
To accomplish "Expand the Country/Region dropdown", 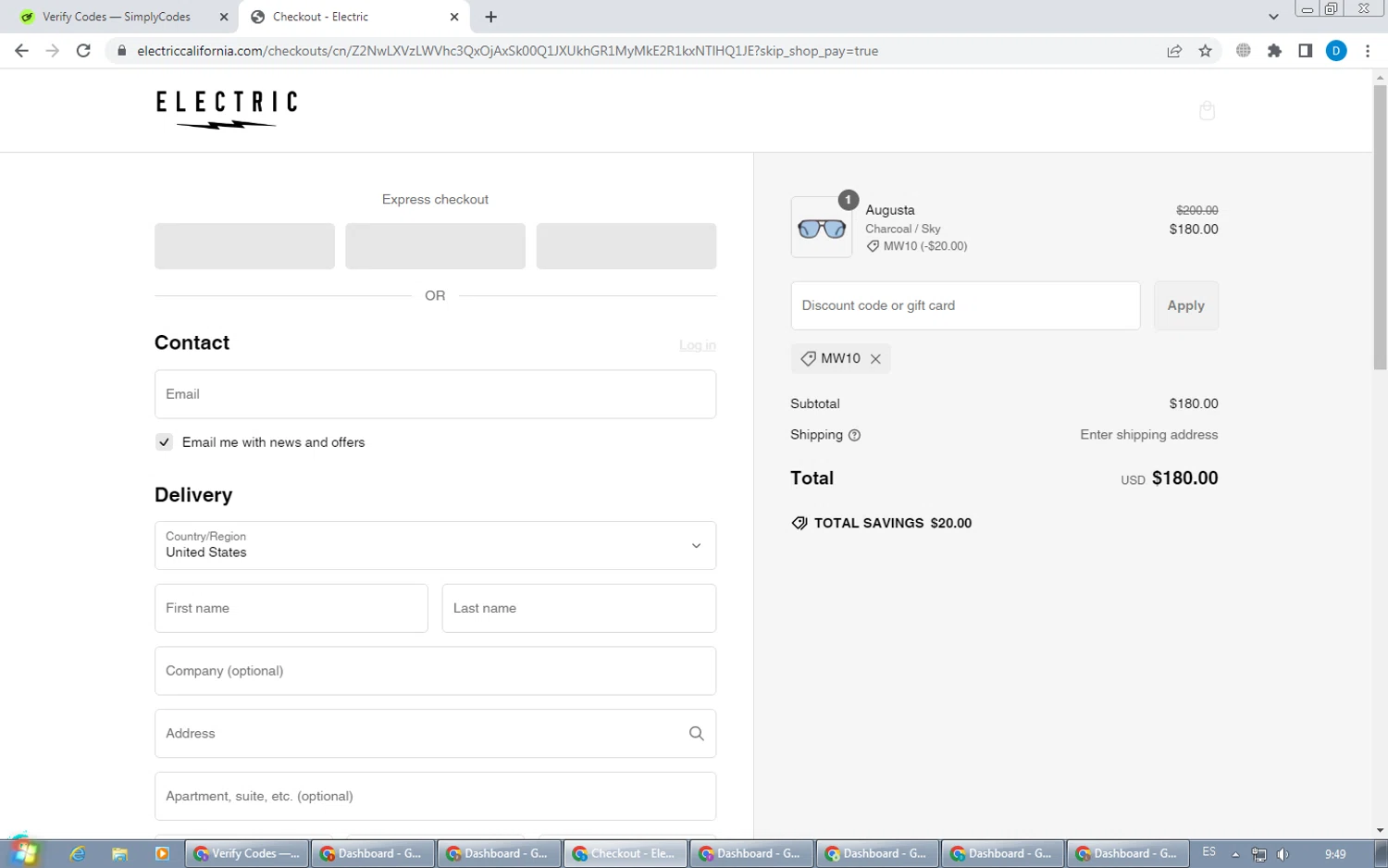I will 435,545.
